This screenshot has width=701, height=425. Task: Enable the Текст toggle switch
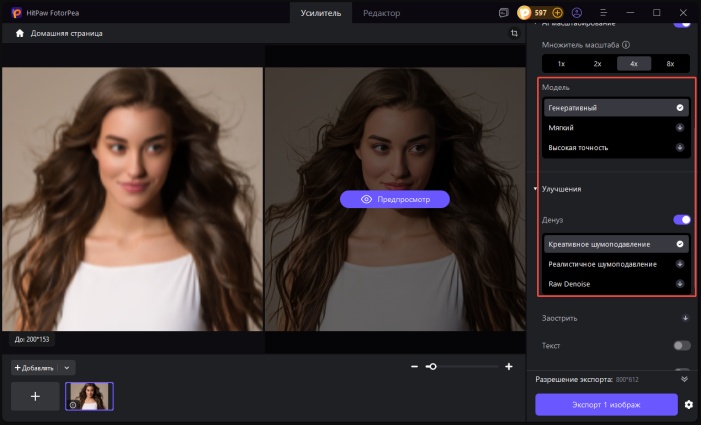(x=682, y=345)
